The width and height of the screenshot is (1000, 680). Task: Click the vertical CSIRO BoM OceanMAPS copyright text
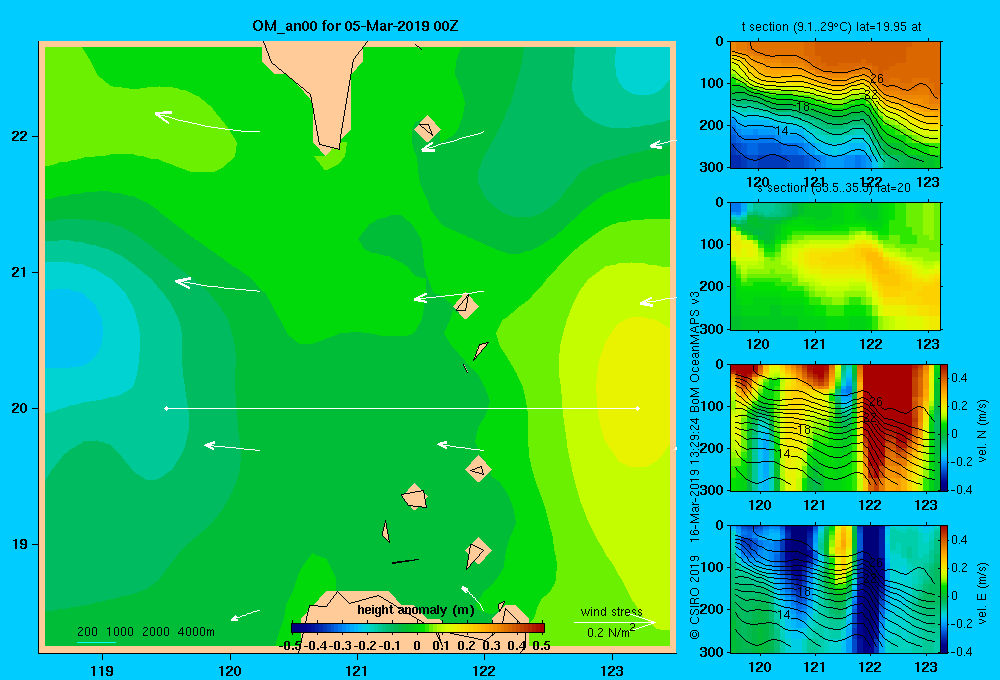click(x=695, y=466)
